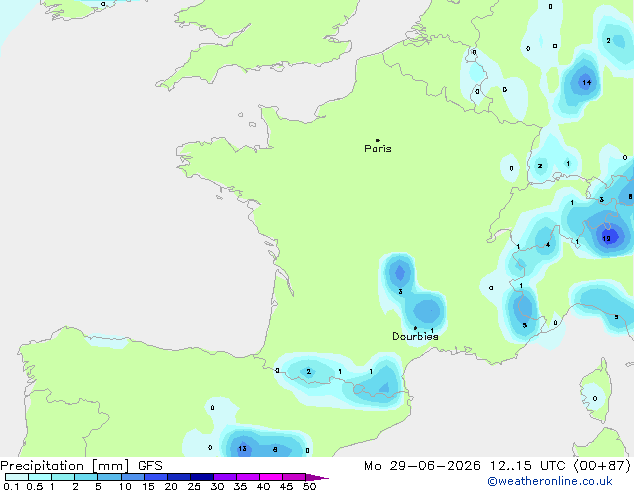
Task: Click the '50' legend label
Action: 309,486
